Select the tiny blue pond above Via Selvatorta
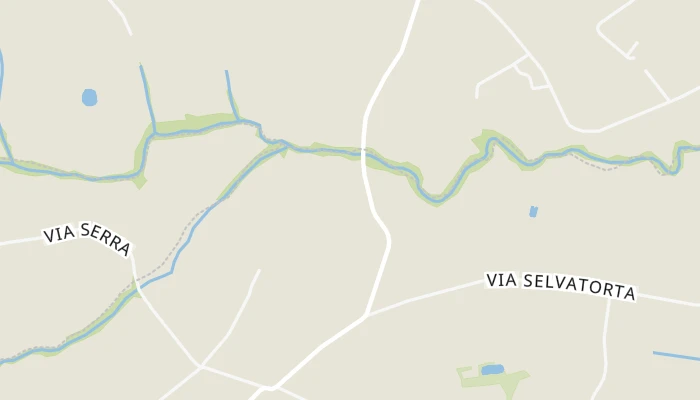700x400 pixels. click(533, 212)
